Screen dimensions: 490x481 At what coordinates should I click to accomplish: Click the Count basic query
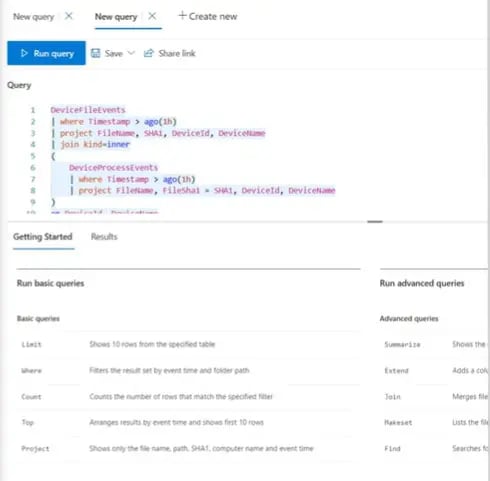pyautogui.click(x=31, y=397)
